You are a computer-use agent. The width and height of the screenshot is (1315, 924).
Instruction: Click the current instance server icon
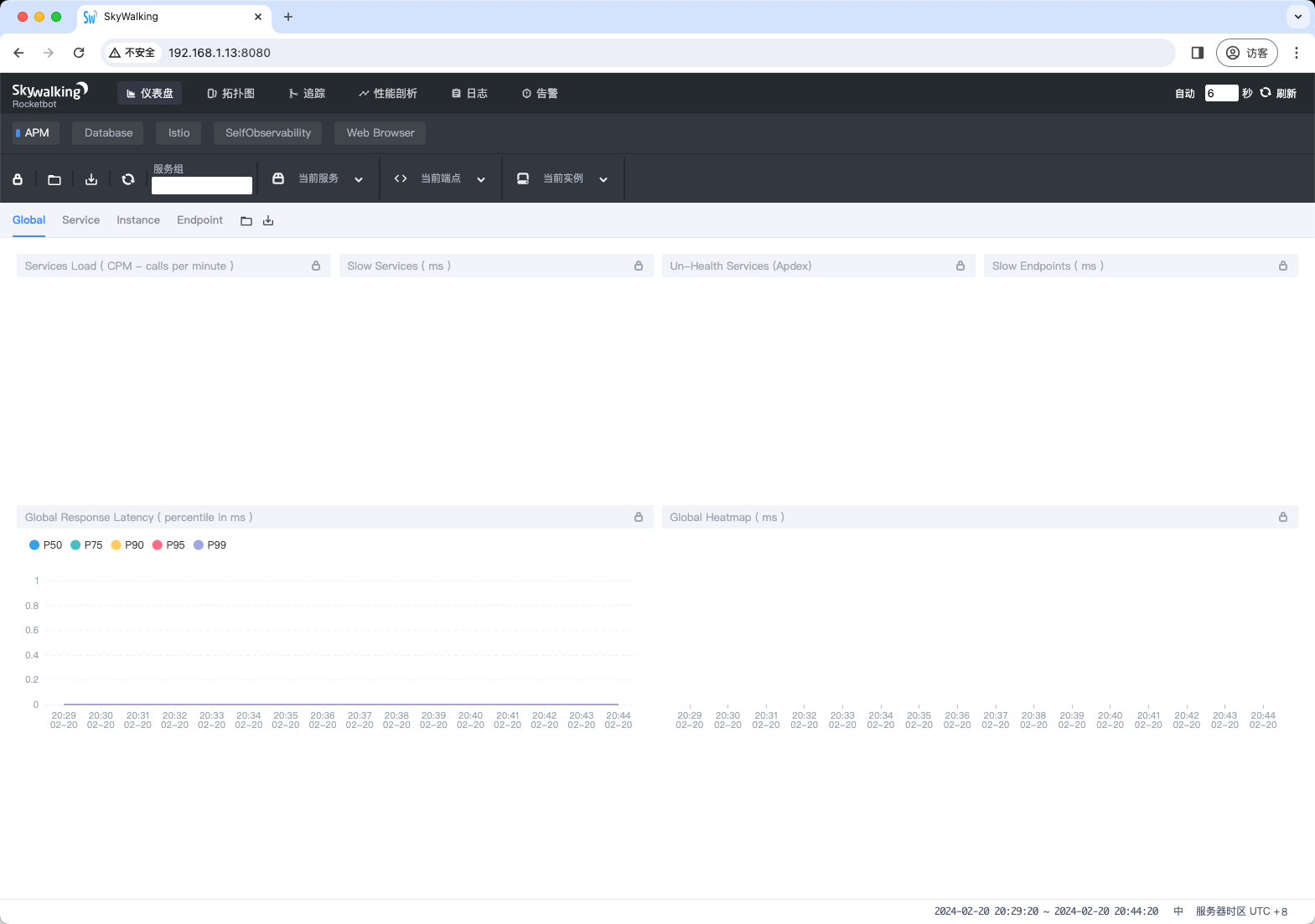[x=523, y=178]
